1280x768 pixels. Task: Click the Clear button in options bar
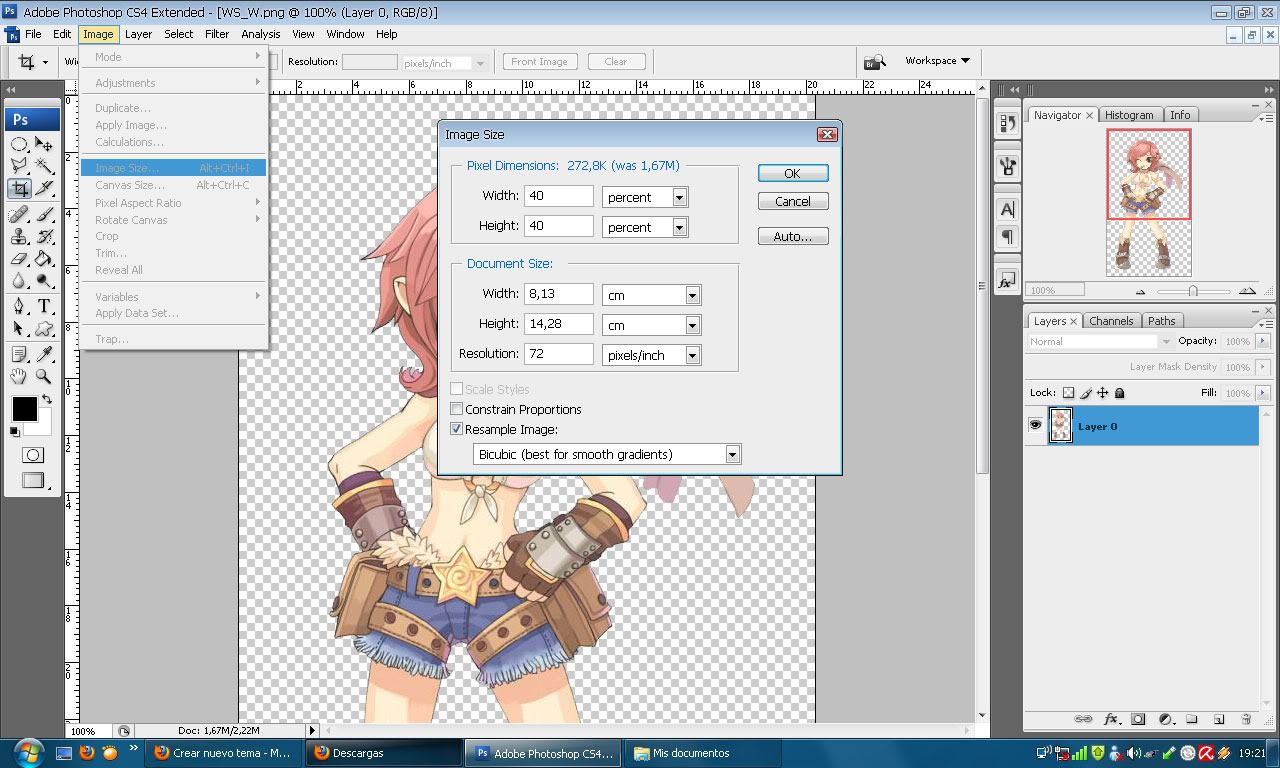click(616, 62)
